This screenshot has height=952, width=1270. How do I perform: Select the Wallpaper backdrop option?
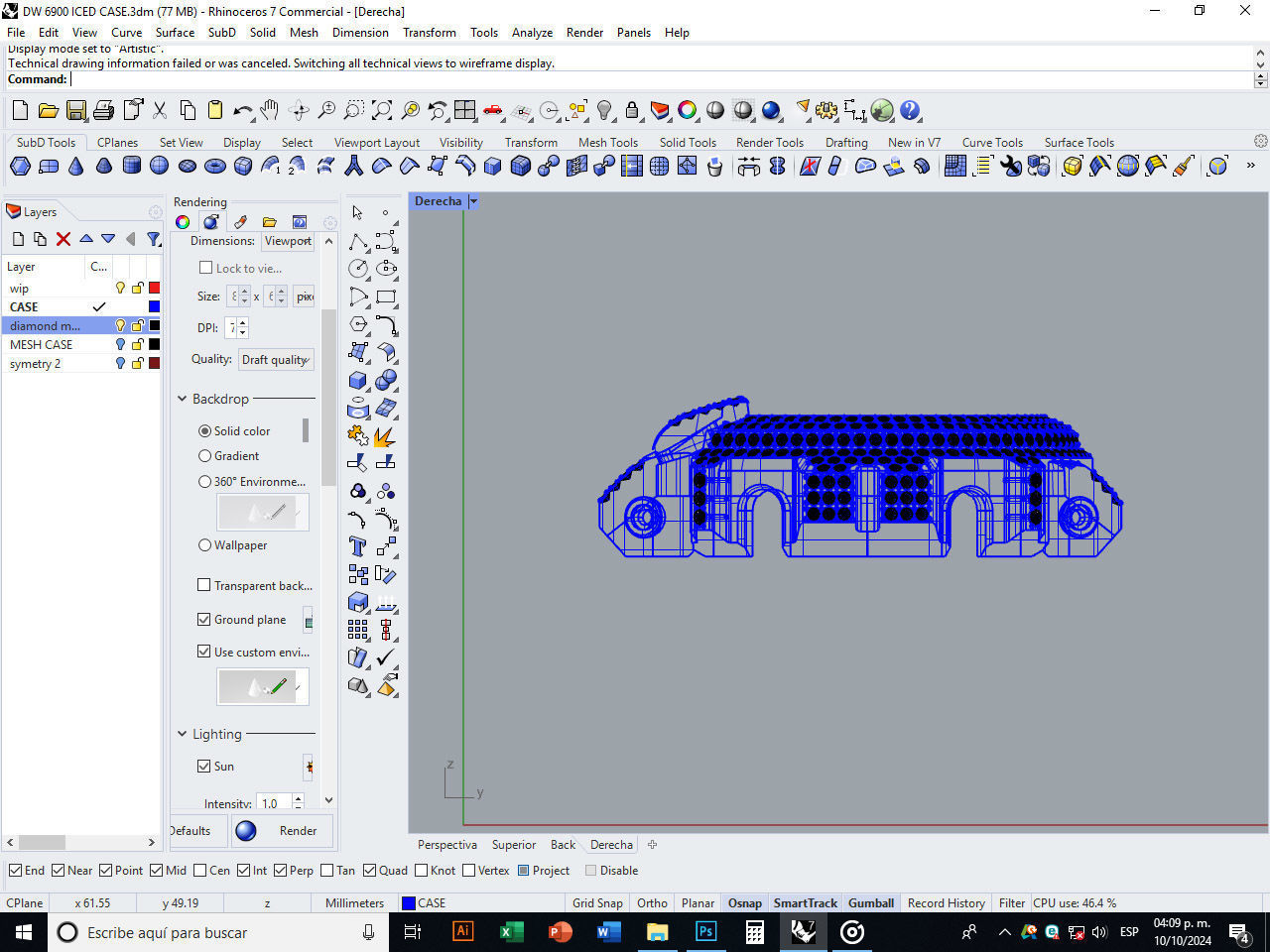point(204,545)
